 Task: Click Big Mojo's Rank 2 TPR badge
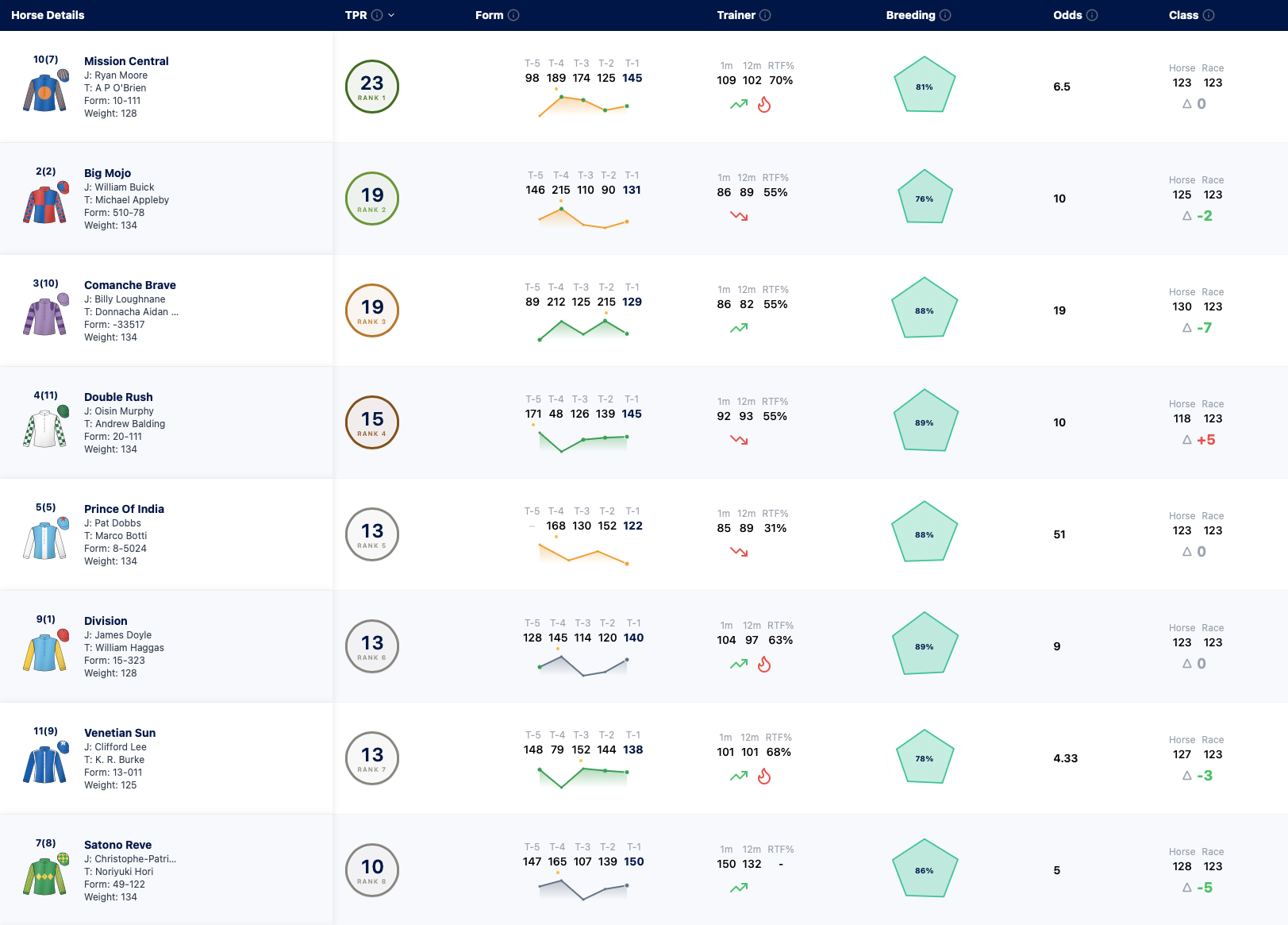pyautogui.click(x=372, y=198)
